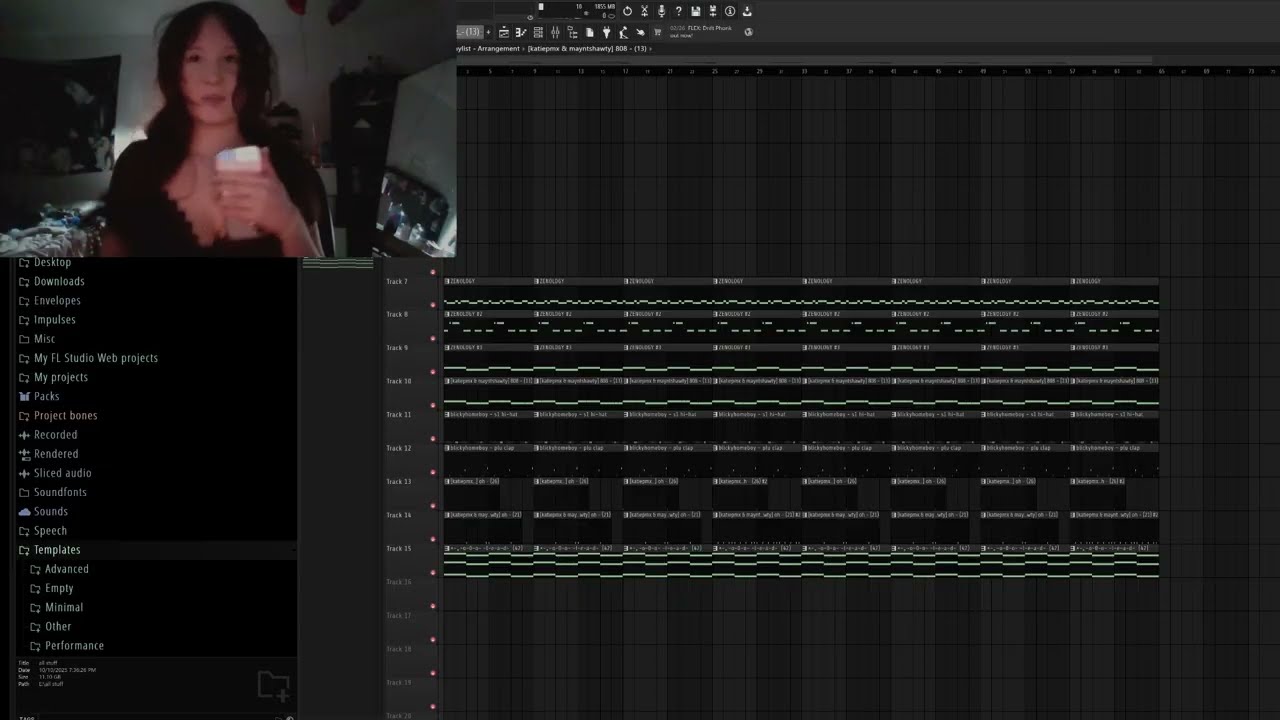Click the Sounds cloud icon in browser
The height and width of the screenshot is (720, 1280).
click(x=24, y=511)
